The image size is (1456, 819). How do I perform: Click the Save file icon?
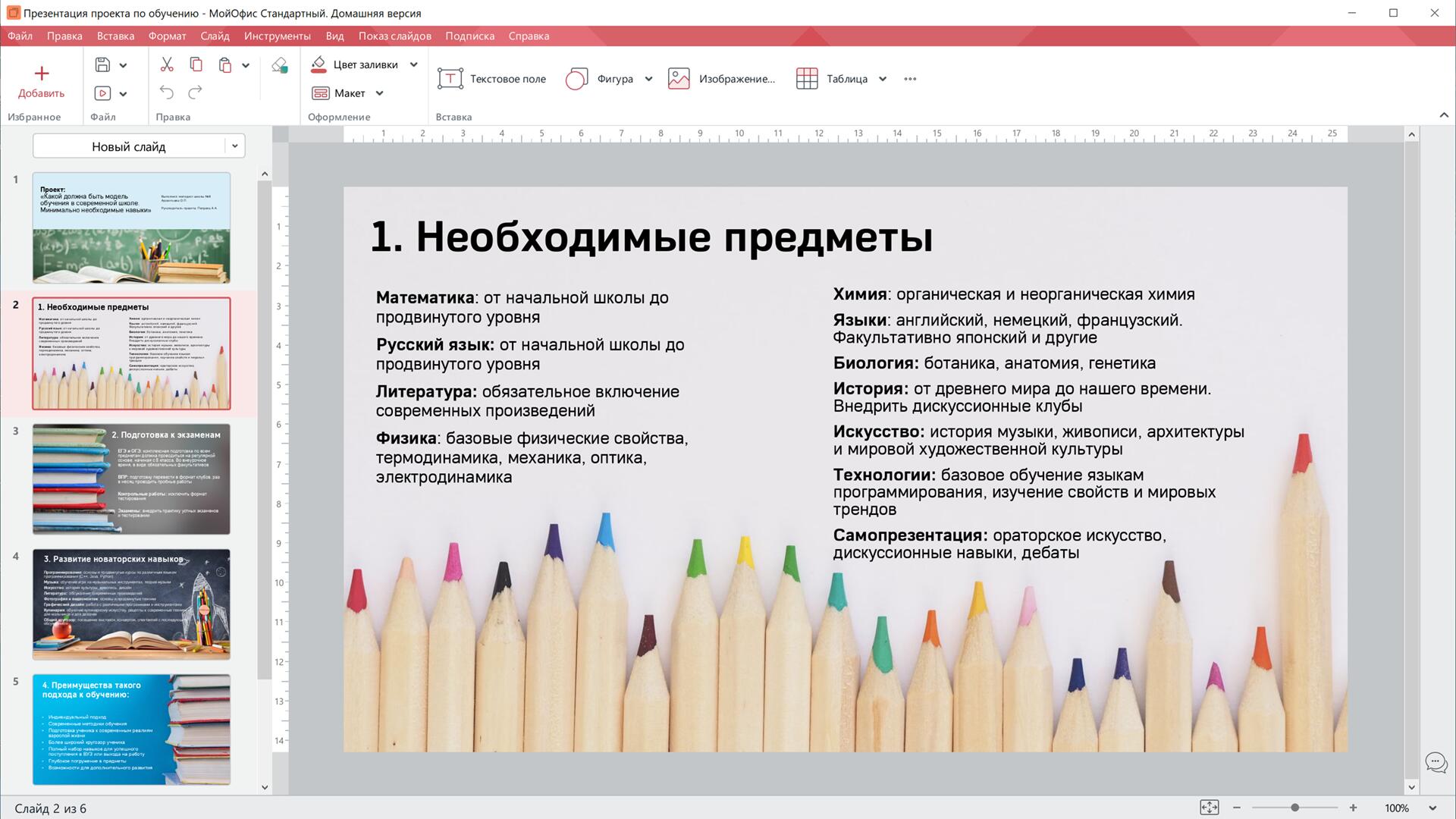[x=102, y=65]
